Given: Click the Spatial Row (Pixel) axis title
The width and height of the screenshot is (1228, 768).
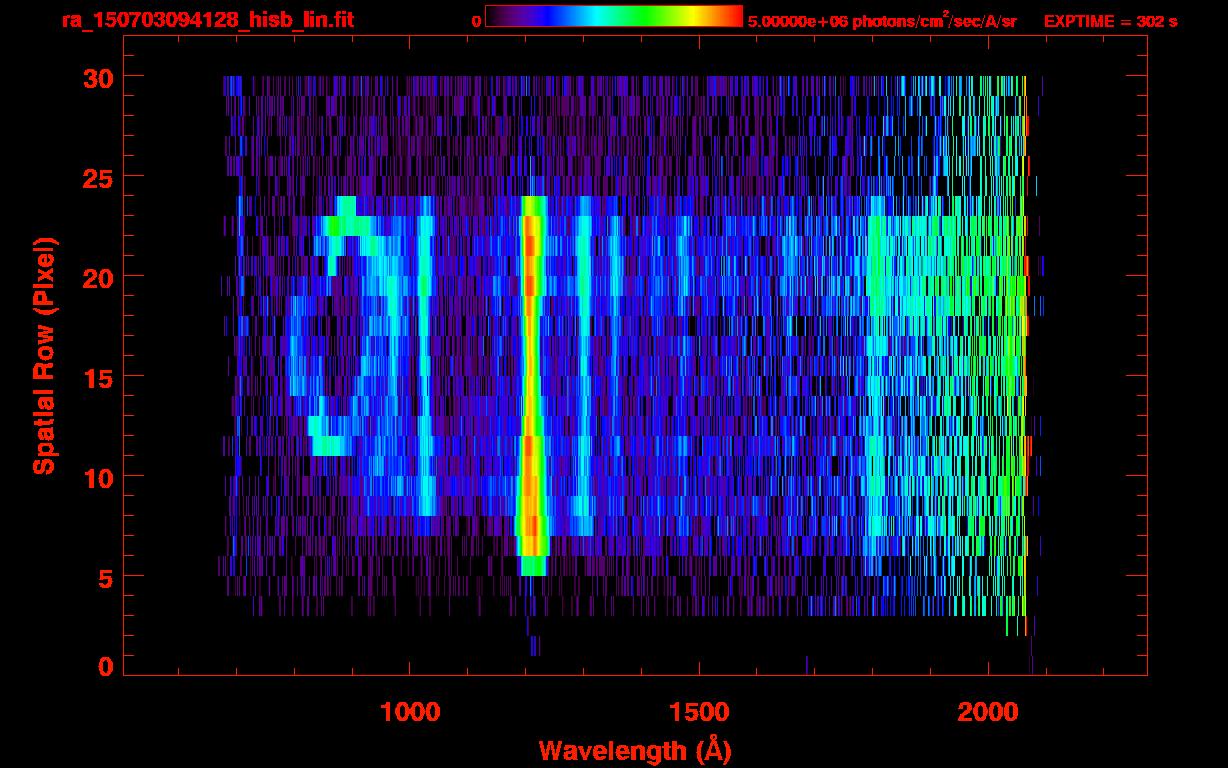Looking at the screenshot, I should (44, 355).
